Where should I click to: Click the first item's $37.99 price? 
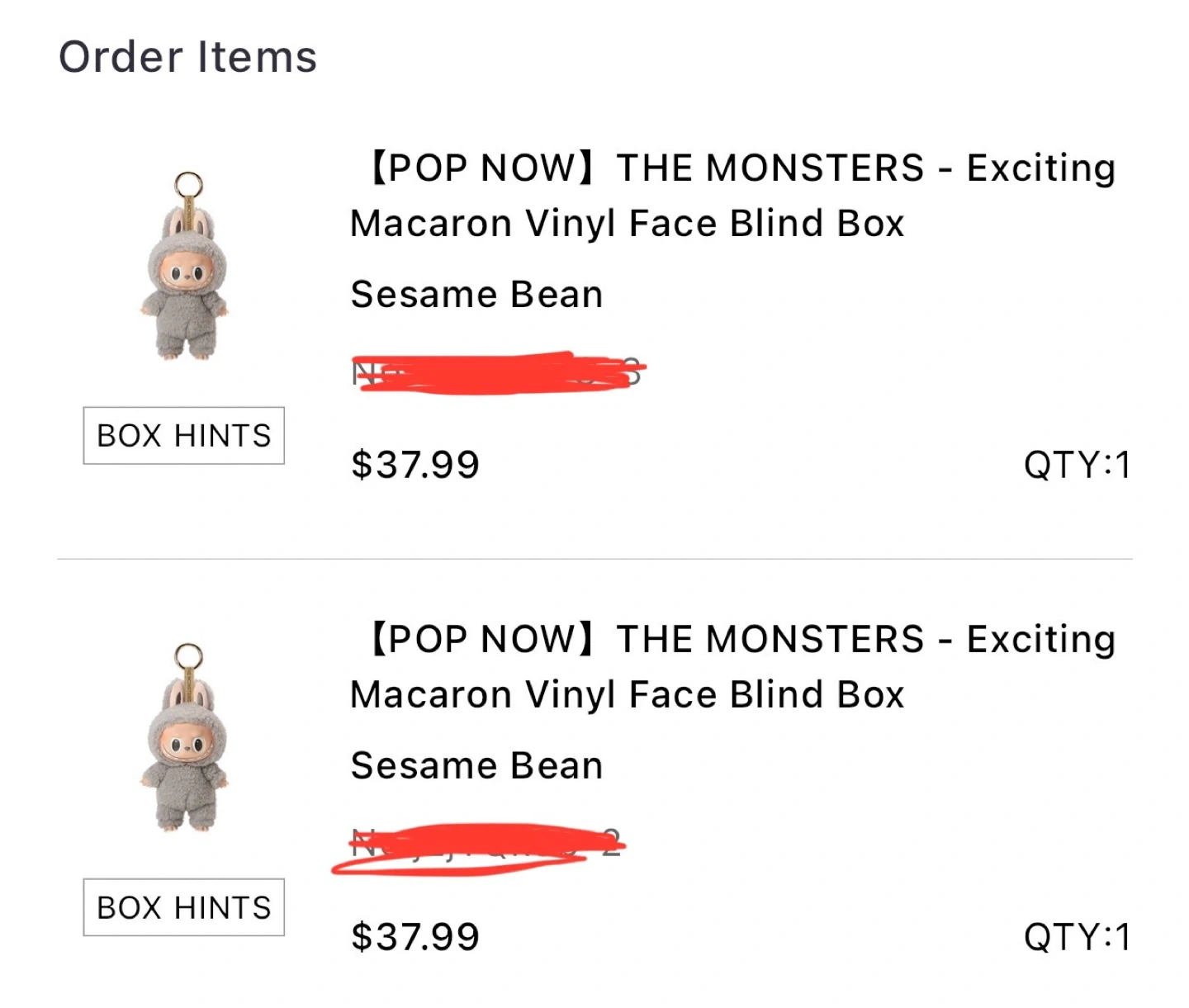point(414,465)
